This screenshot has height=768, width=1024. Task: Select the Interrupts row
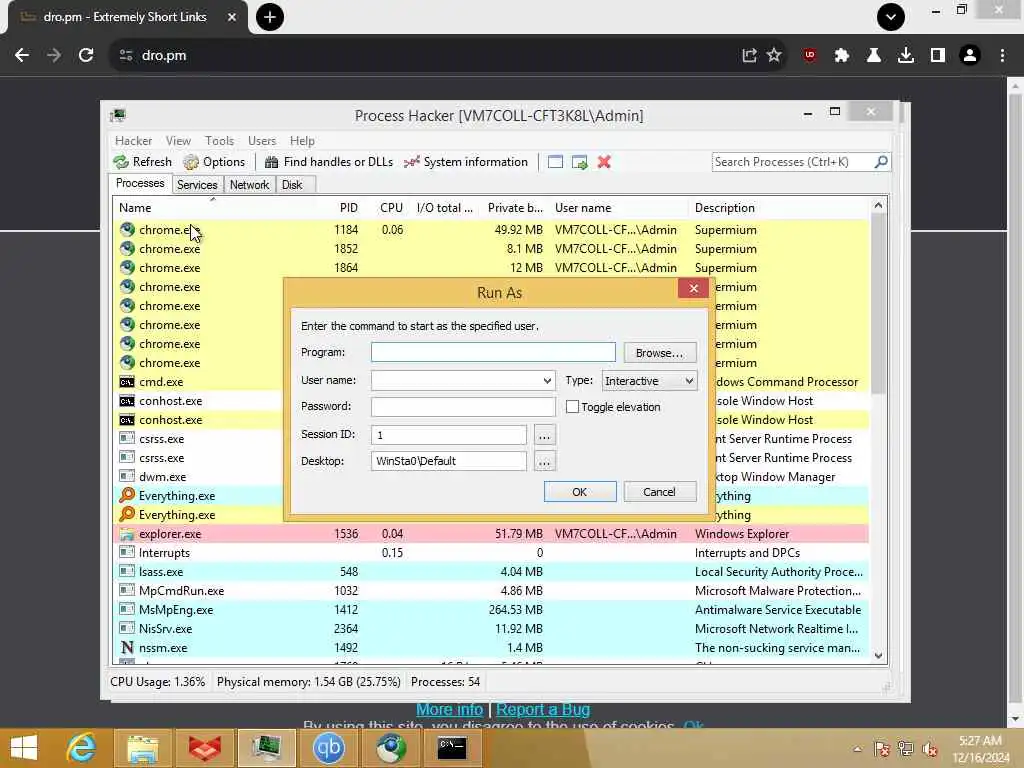pyautogui.click(x=491, y=552)
